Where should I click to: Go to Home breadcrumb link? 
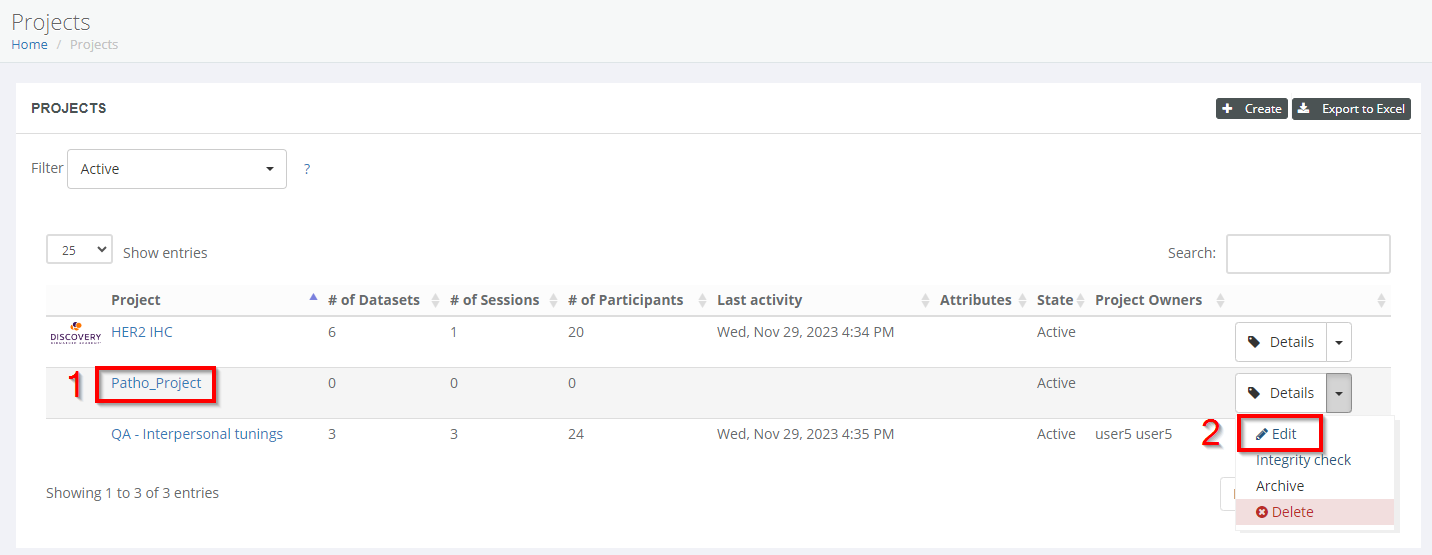[x=29, y=44]
